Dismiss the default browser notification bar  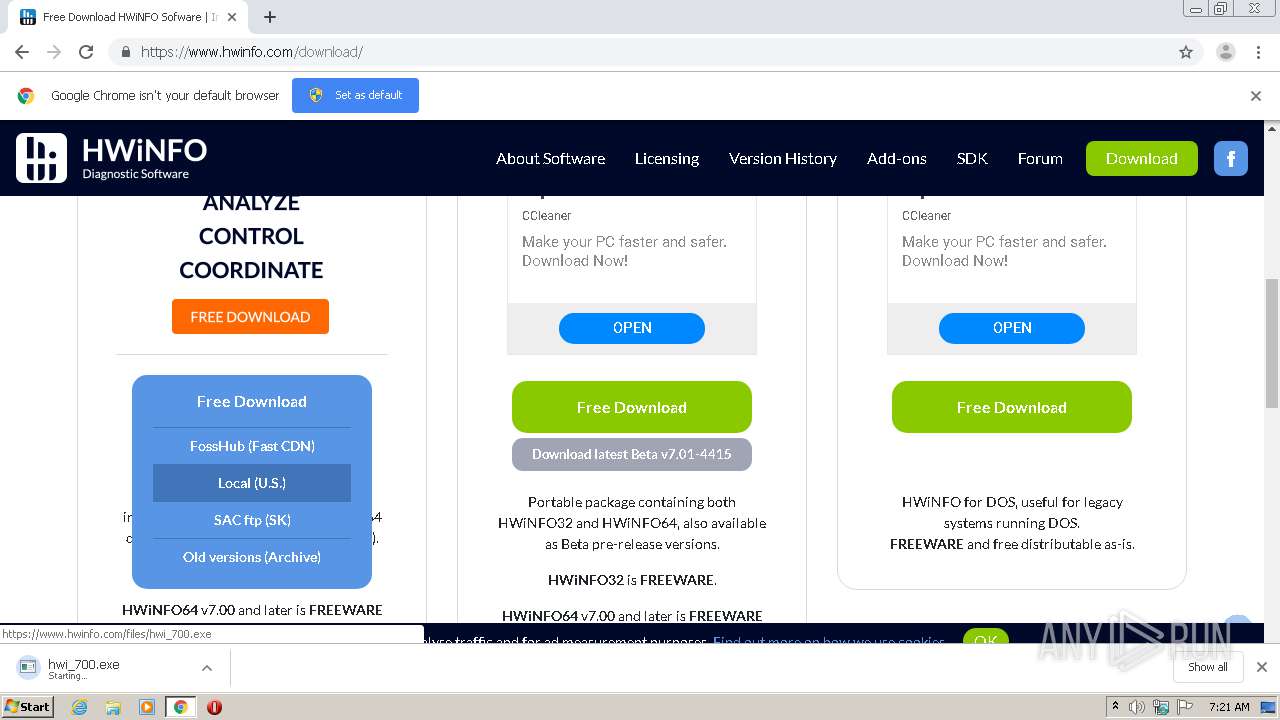[x=1256, y=96]
